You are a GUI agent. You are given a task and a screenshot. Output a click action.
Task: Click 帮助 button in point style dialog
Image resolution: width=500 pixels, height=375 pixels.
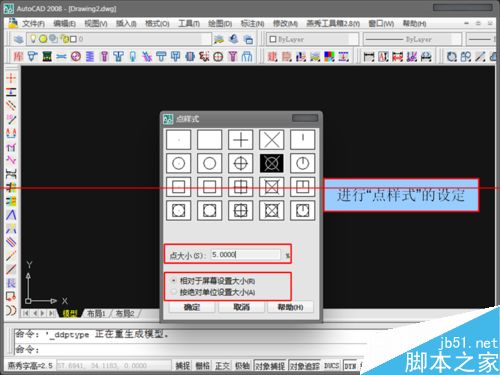(x=290, y=307)
